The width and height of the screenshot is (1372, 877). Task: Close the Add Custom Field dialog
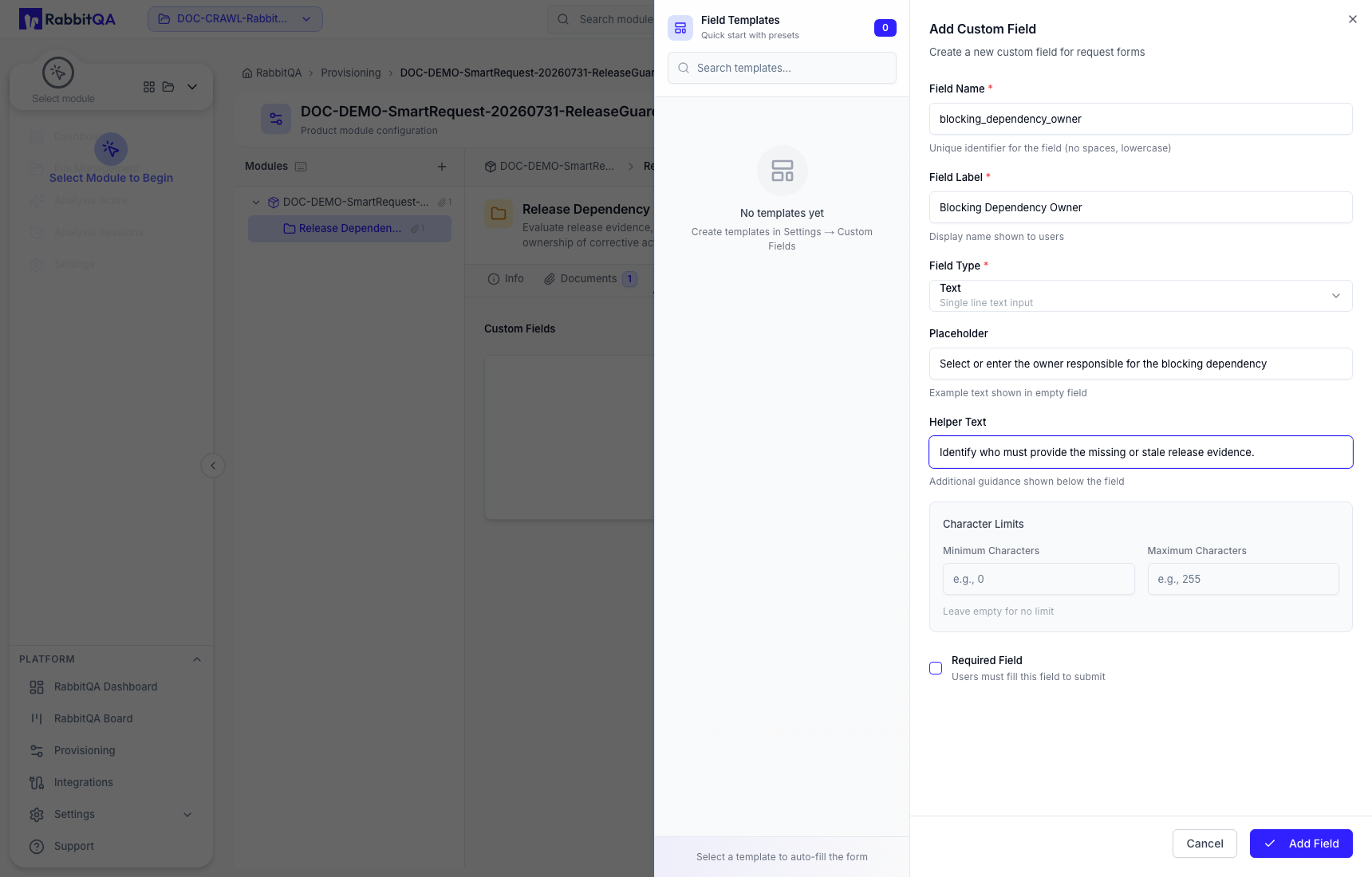tap(1353, 19)
